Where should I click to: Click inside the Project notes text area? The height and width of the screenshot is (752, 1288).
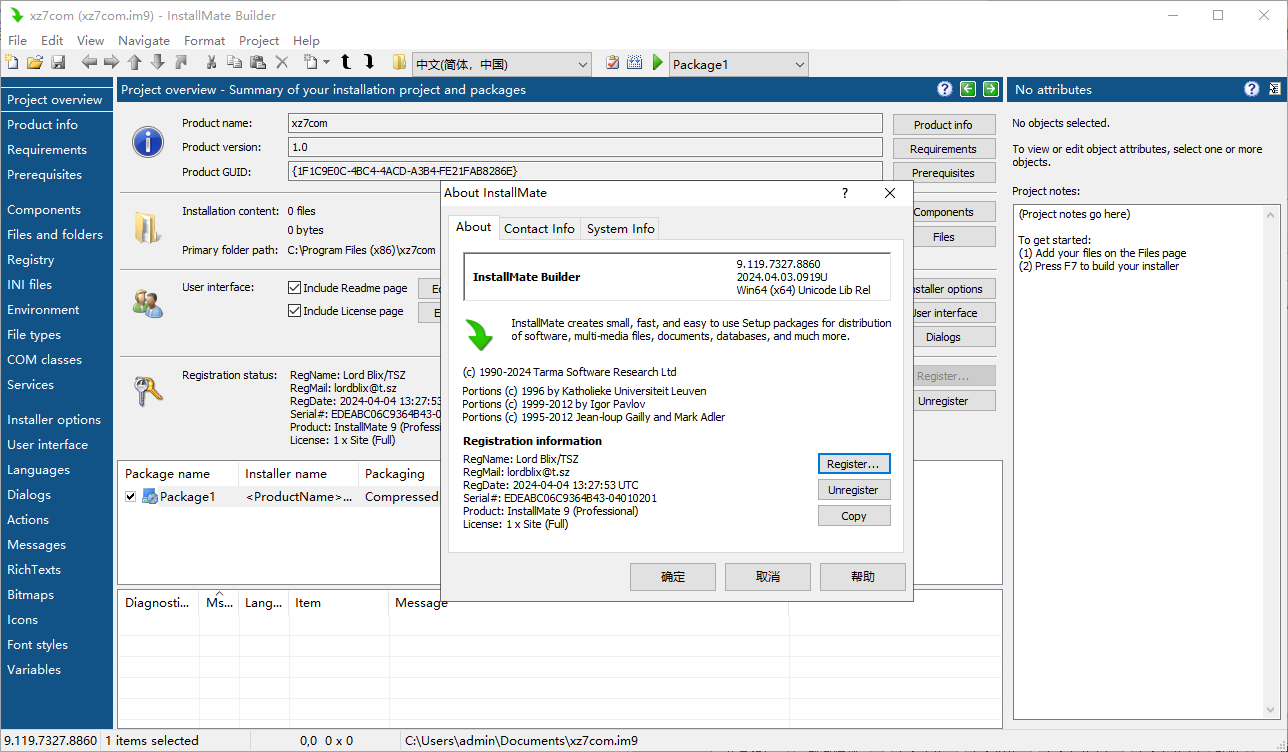coord(1146,462)
